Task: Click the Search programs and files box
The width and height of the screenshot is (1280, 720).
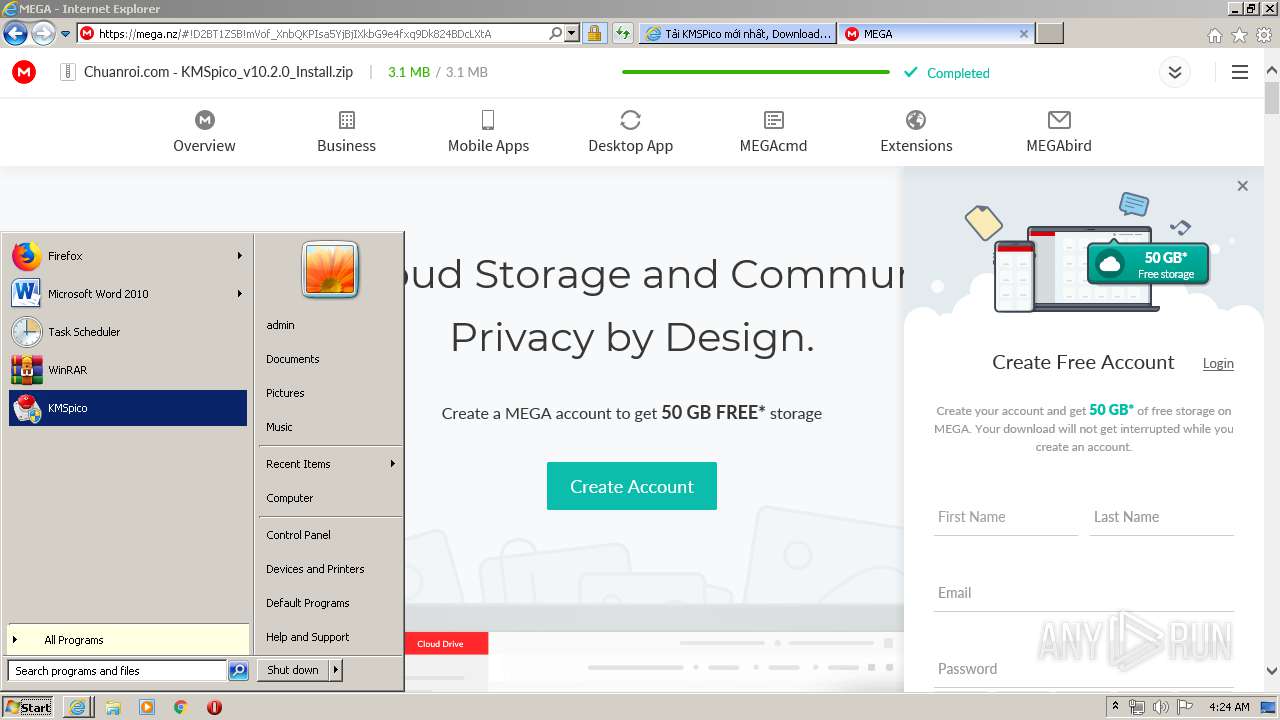Action: point(117,671)
